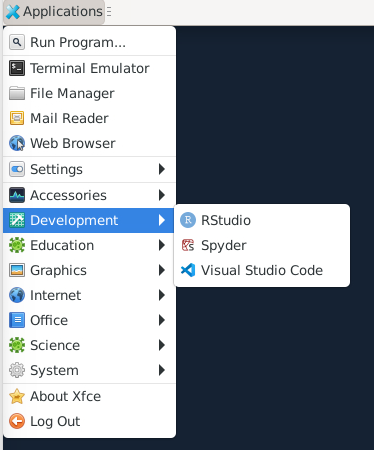Select the Science menu label
Image resolution: width=374 pixels, height=450 pixels.
tap(55, 345)
